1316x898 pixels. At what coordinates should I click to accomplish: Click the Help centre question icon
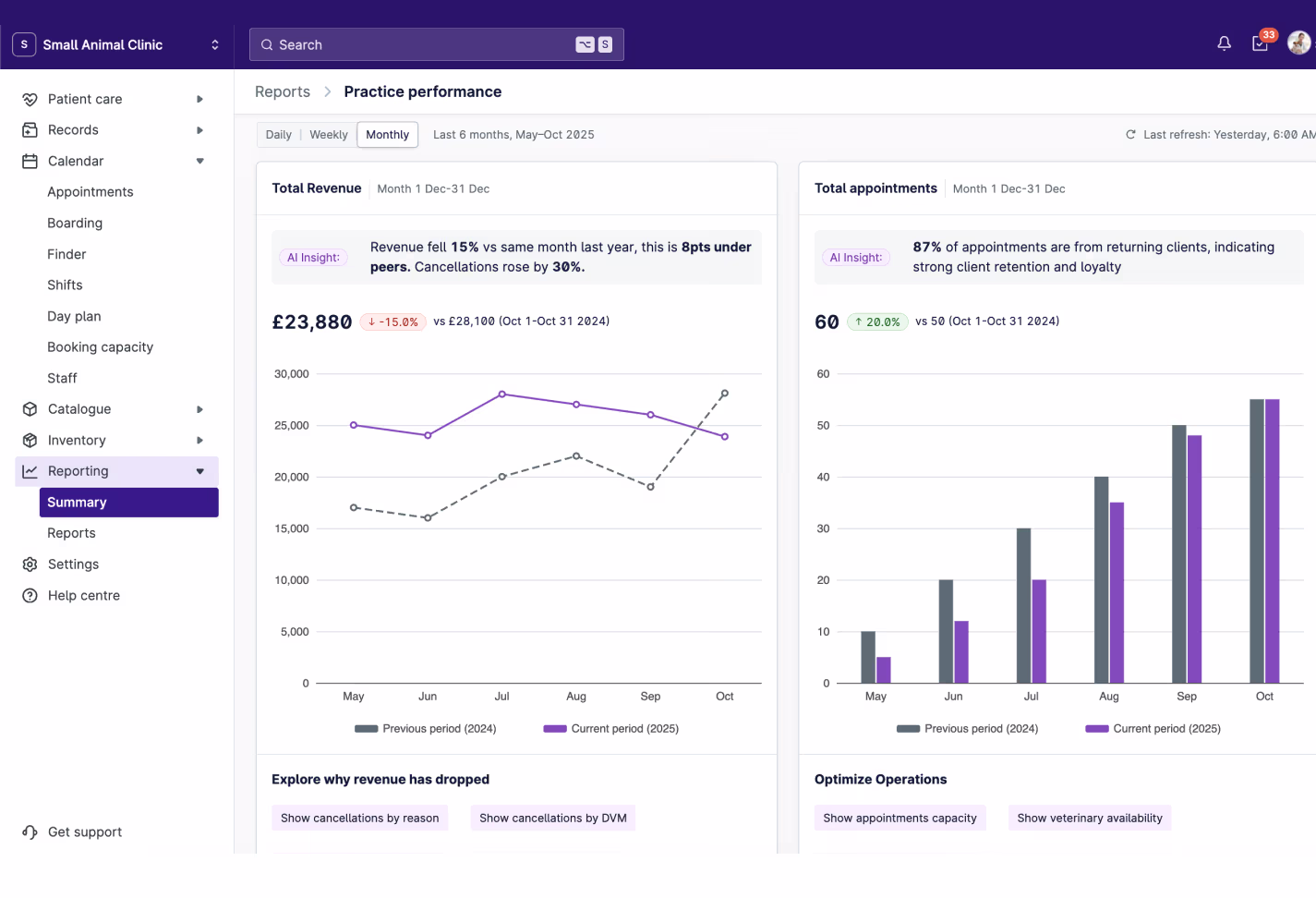point(29,595)
